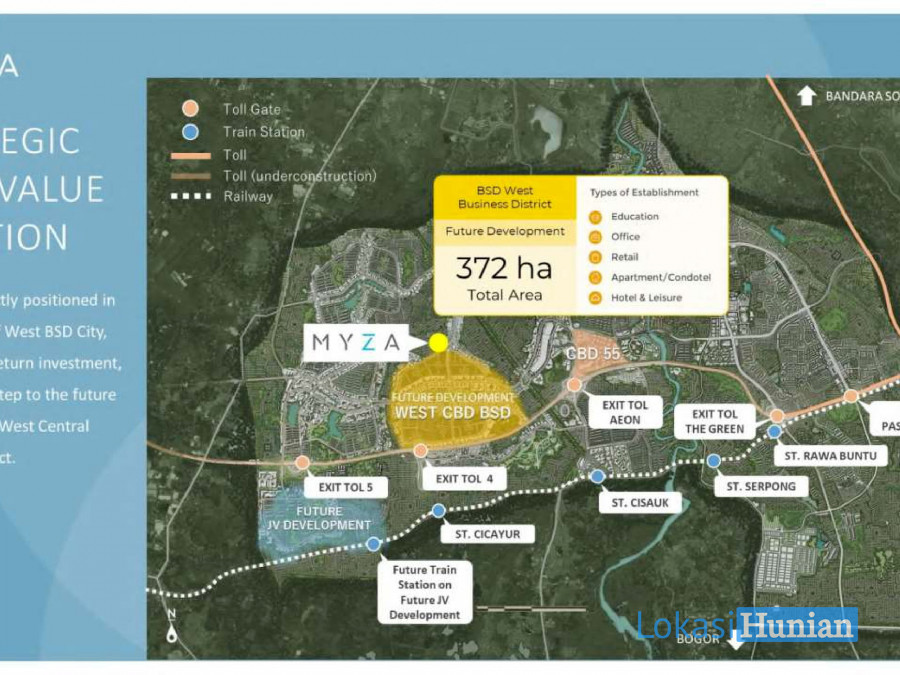
Task: Click the Office text
Action: click(x=626, y=236)
